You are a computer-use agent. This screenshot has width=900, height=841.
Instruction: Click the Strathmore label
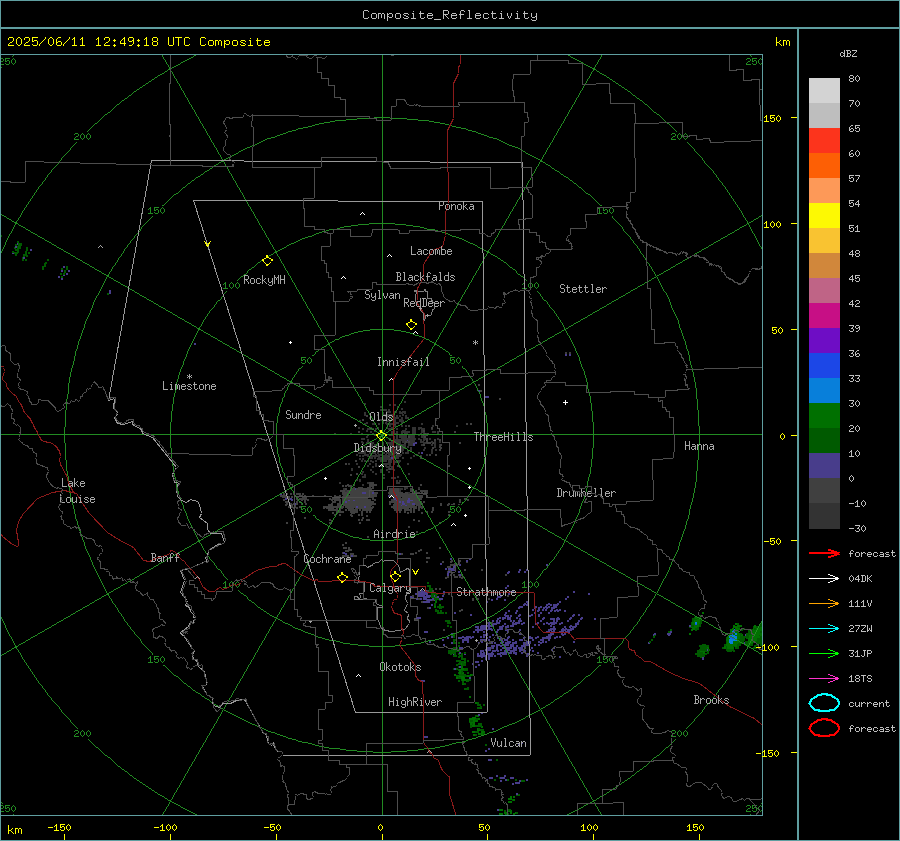[x=486, y=592]
